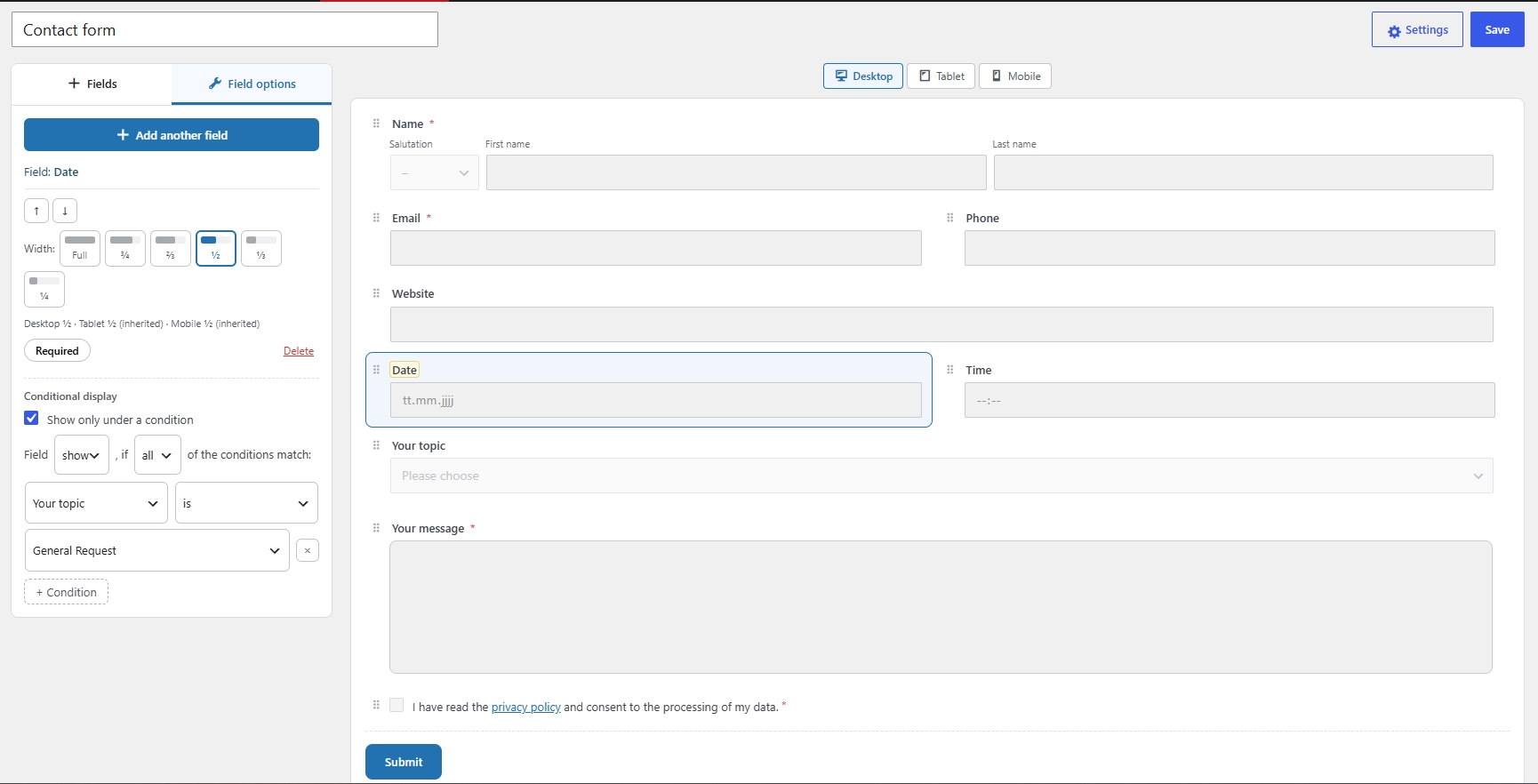Tick the privacy policy consent checkbox
The width and height of the screenshot is (1538, 784).
click(x=397, y=705)
